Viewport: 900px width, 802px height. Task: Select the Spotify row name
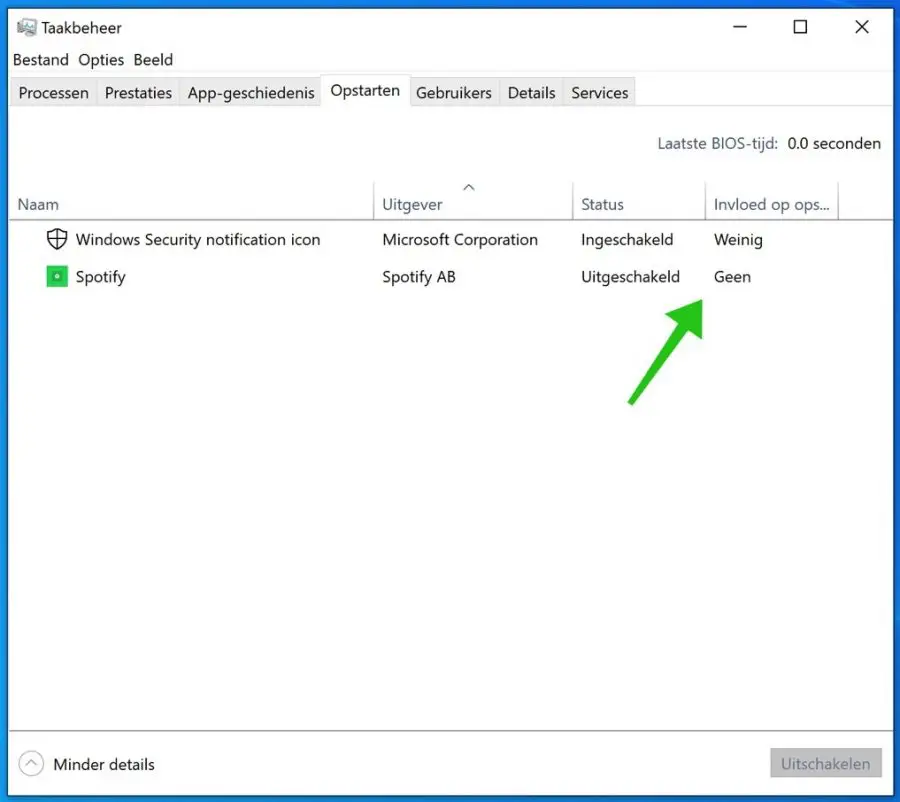[100, 277]
